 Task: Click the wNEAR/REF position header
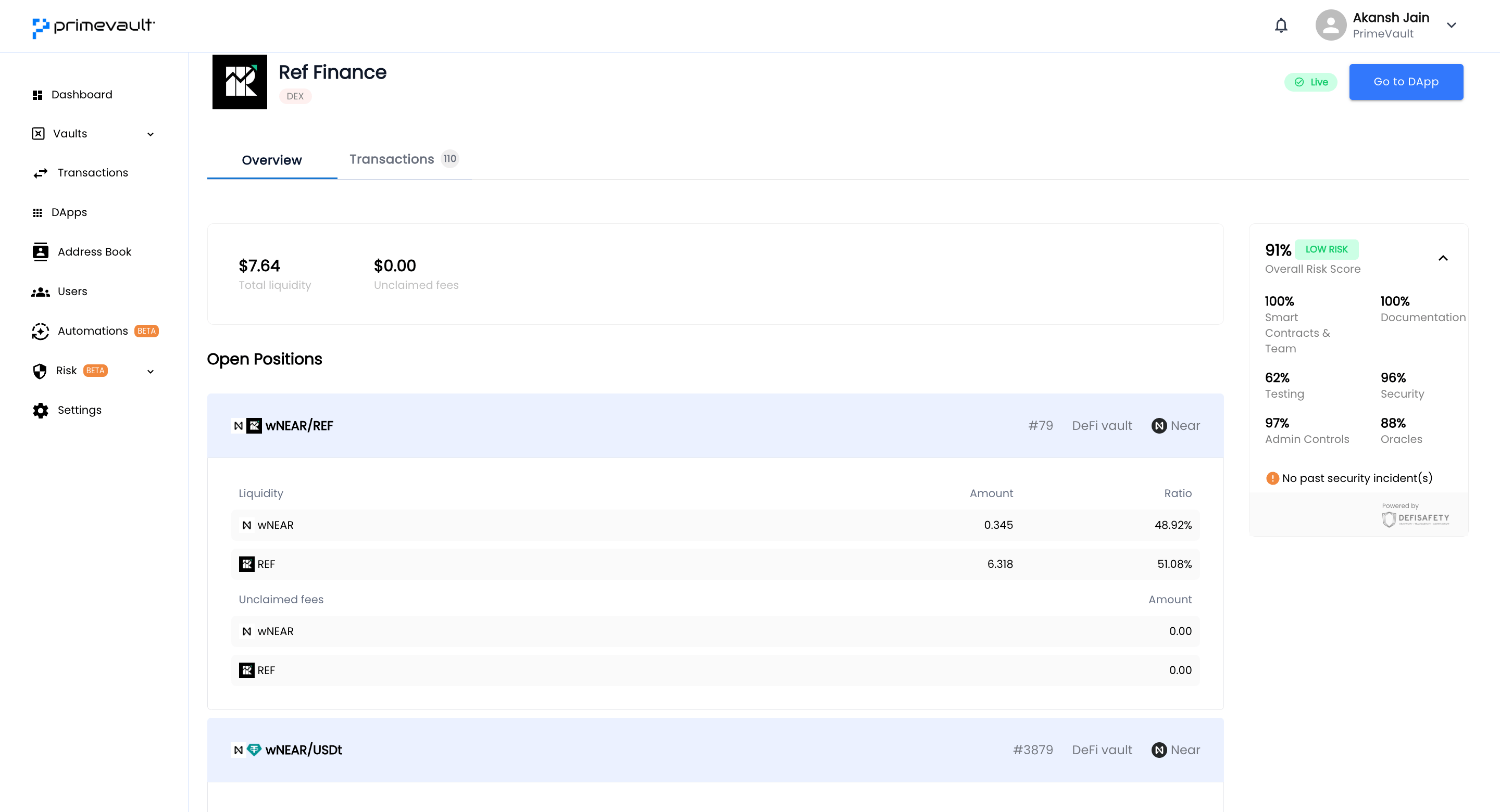(x=715, y=425)
